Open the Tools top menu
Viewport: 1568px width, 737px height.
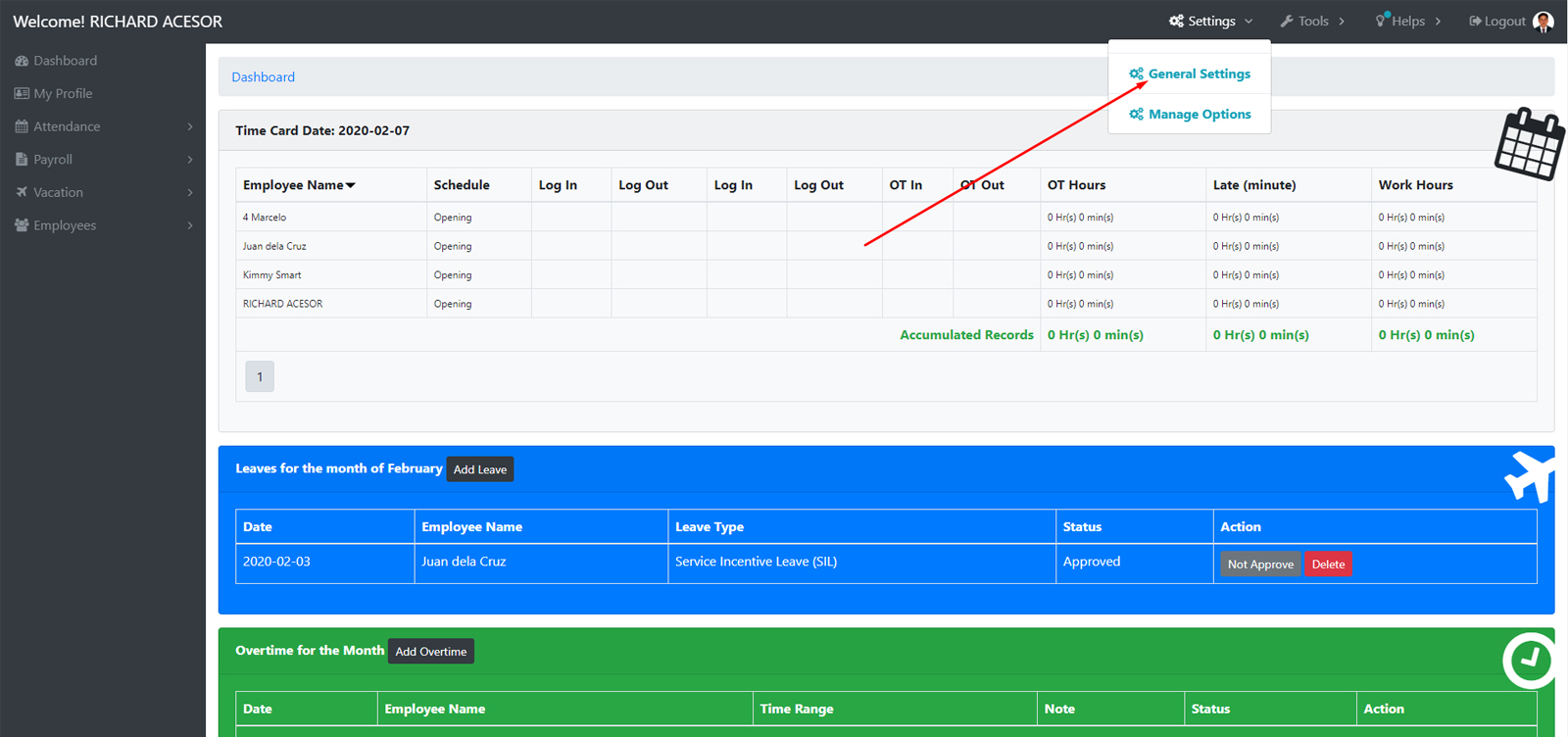[1312, 21]
